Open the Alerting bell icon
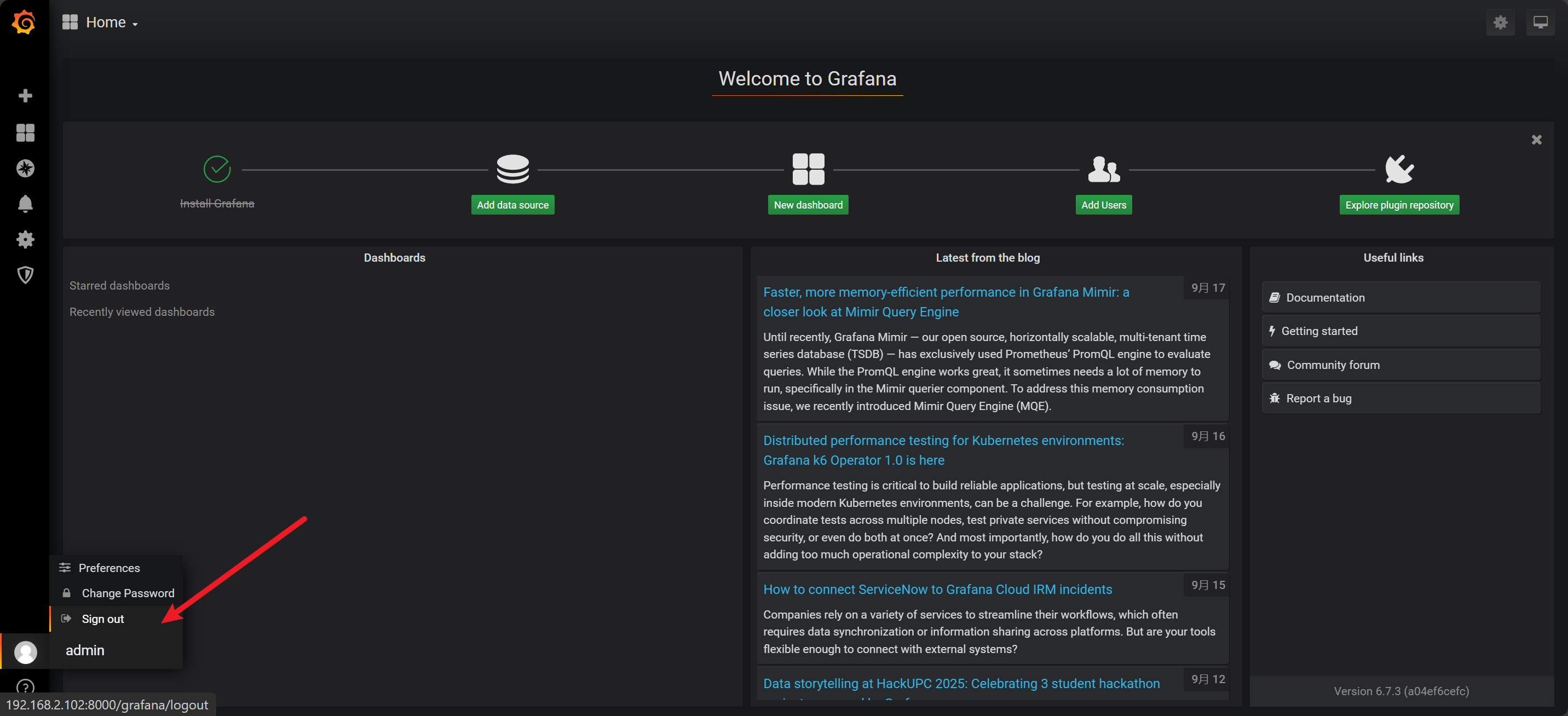1568x716 pixels. pyautogui.click(x=25, y=203)
